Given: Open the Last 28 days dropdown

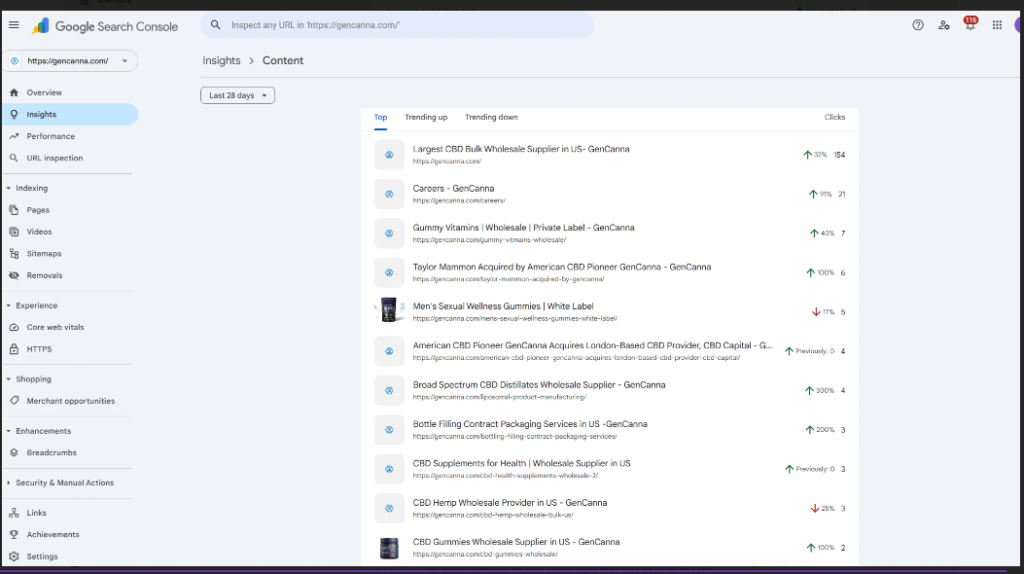Looking at the screenshot, I should 237,95.
